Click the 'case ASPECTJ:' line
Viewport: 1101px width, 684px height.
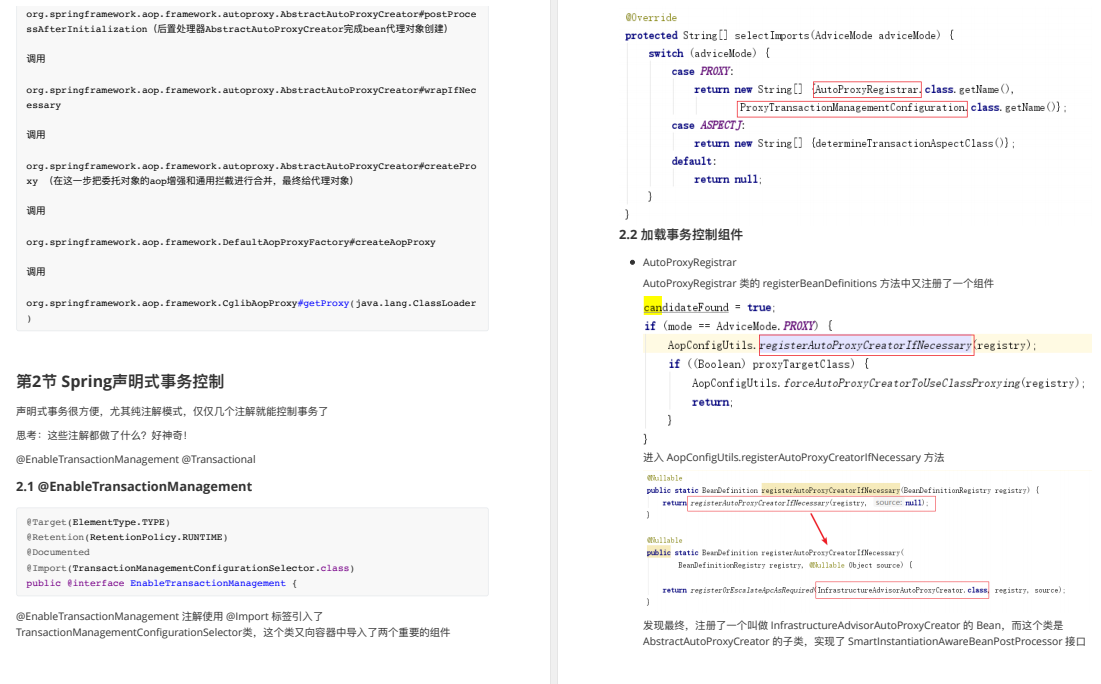point(708,126)
